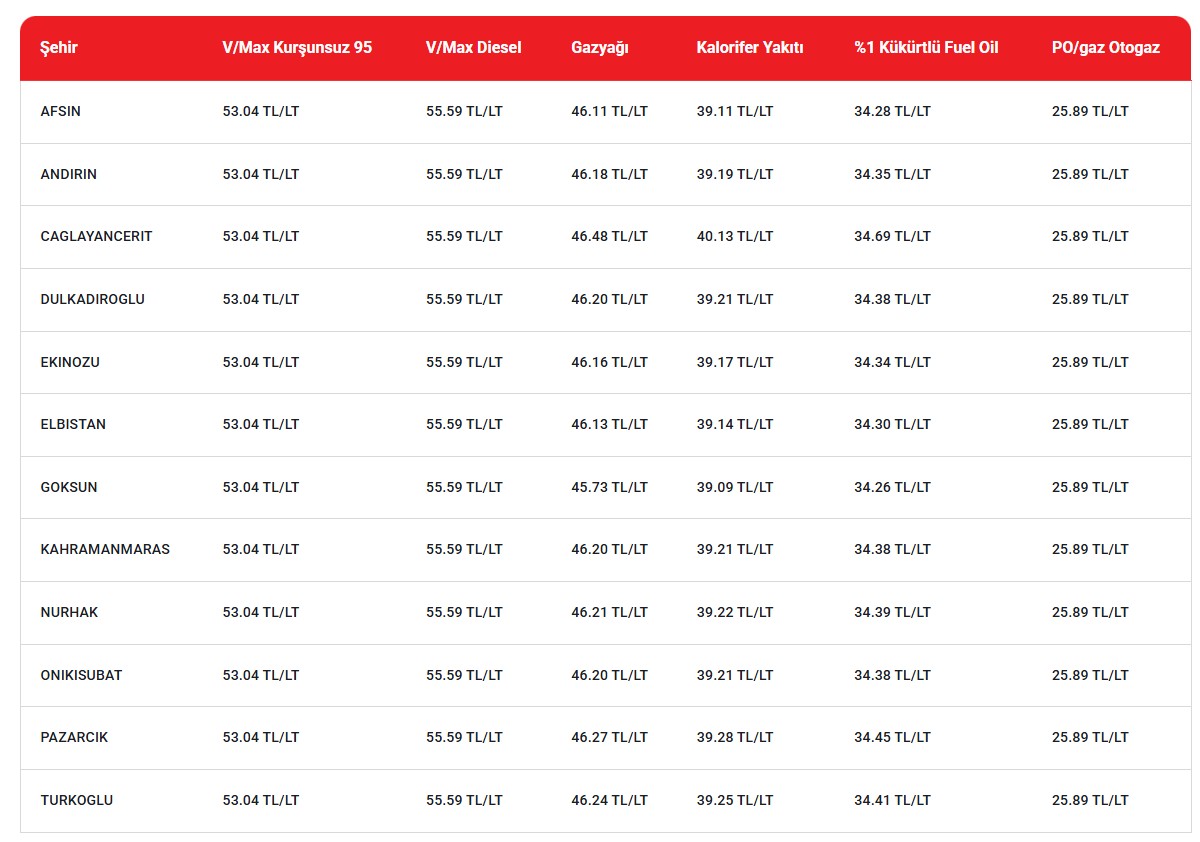Image resolution: width=1200 pixels, height=842 pixels.
Task: Select the DULKADIROGLU city cell
Action: [92, 299]
